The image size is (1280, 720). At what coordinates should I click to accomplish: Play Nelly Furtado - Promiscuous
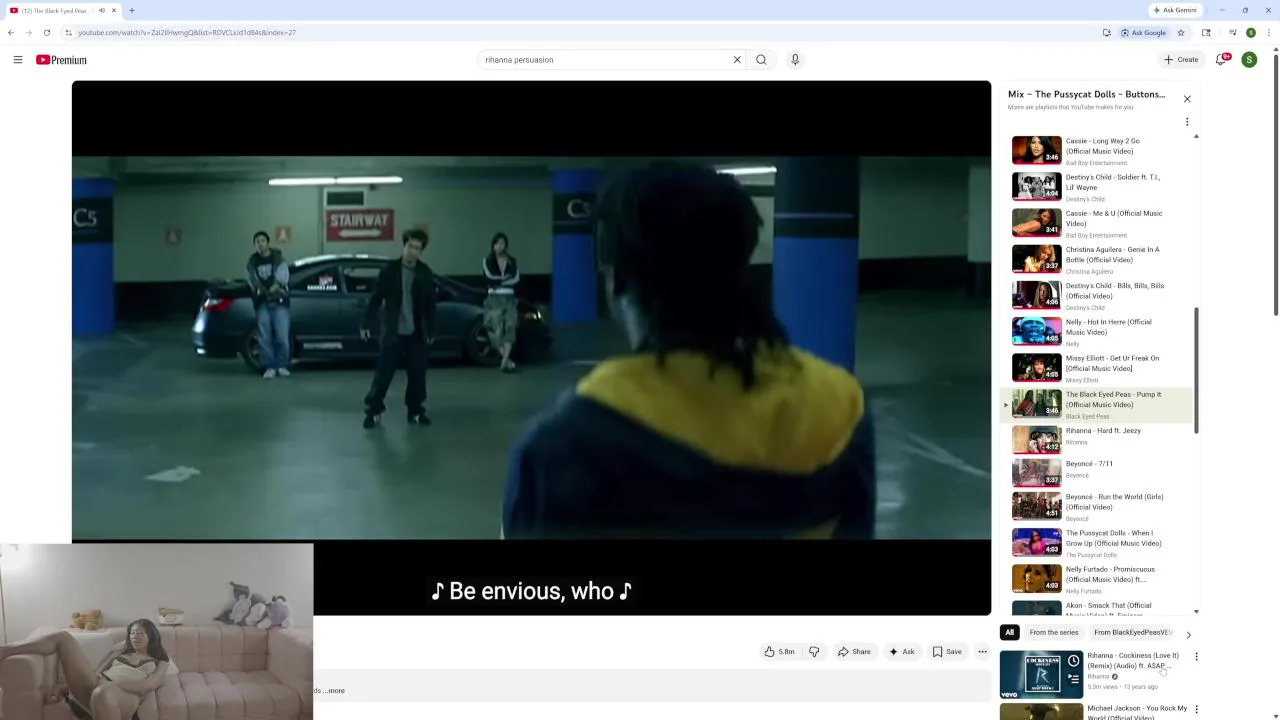coord(1098,579)
